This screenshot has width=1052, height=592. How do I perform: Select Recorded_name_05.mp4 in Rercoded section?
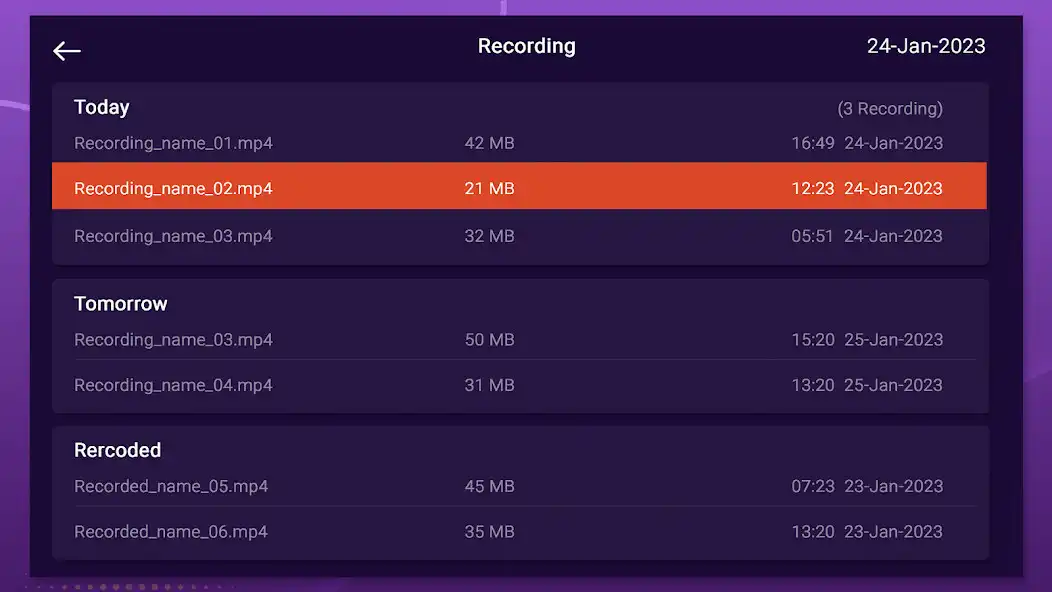click(170, 487)
